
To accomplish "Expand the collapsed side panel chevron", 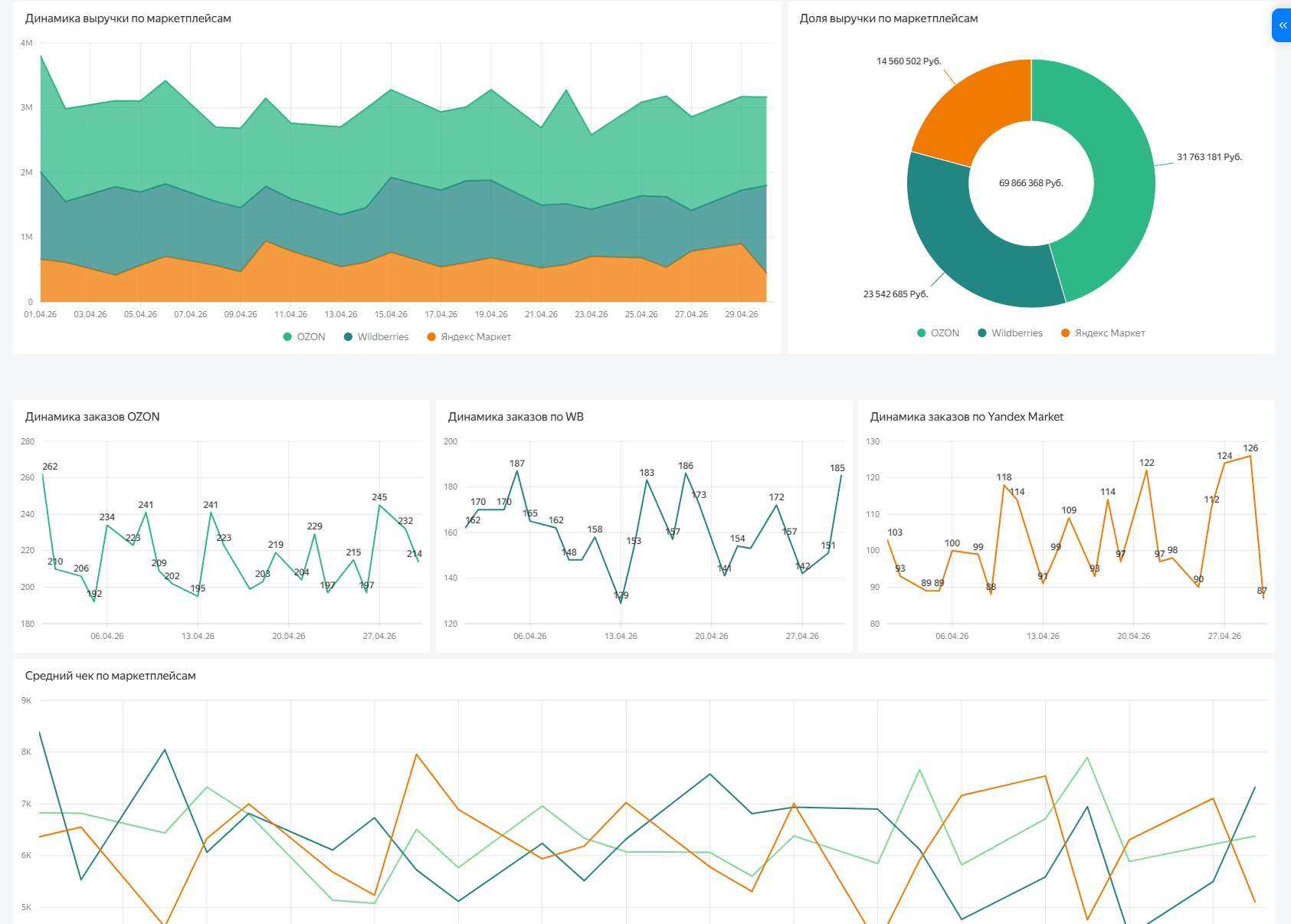I will (x=1282, y=25).
